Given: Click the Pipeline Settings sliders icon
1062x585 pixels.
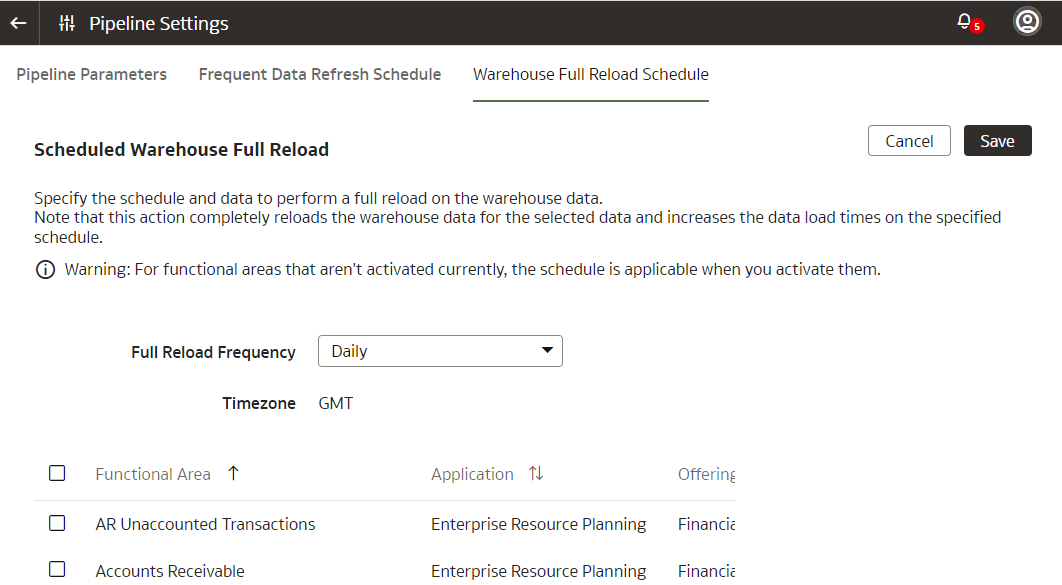Looking at the screenshot, I should (67, 23).
